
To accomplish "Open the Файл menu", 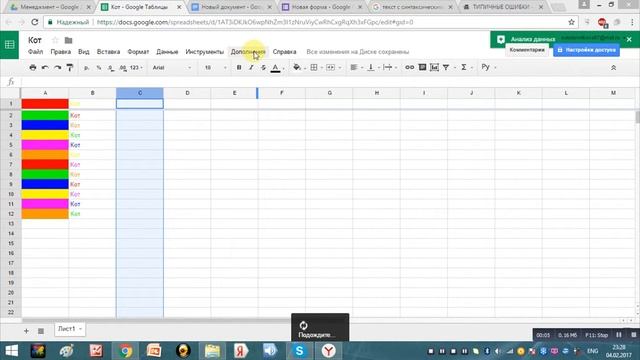I will (36, 52).
